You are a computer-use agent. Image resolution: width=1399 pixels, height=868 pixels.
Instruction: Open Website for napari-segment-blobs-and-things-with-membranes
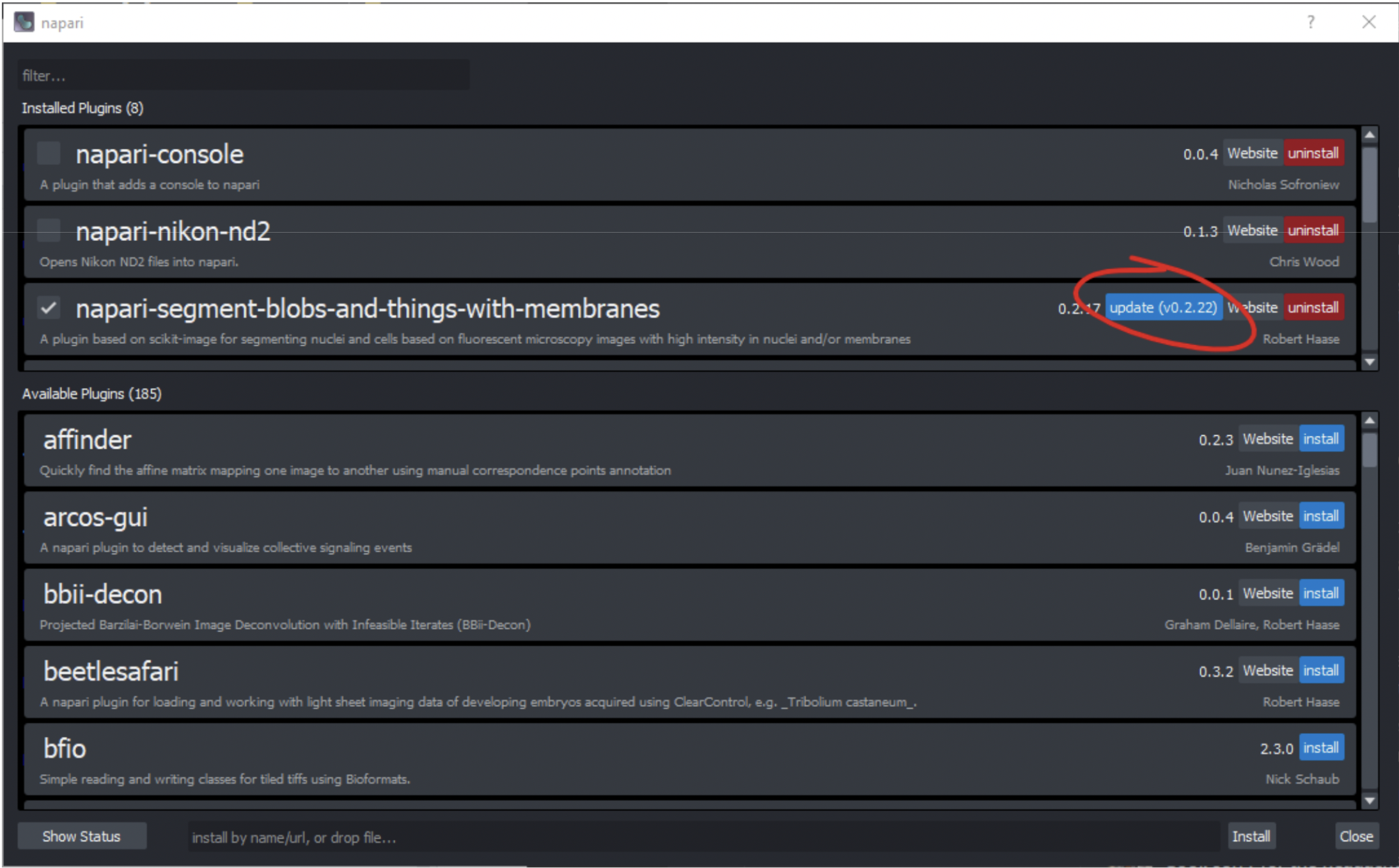(1252, 308)
